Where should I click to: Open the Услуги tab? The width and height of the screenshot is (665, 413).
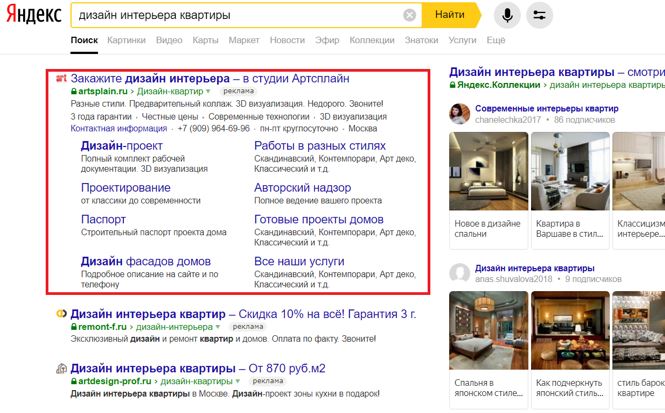click(462, 40)
